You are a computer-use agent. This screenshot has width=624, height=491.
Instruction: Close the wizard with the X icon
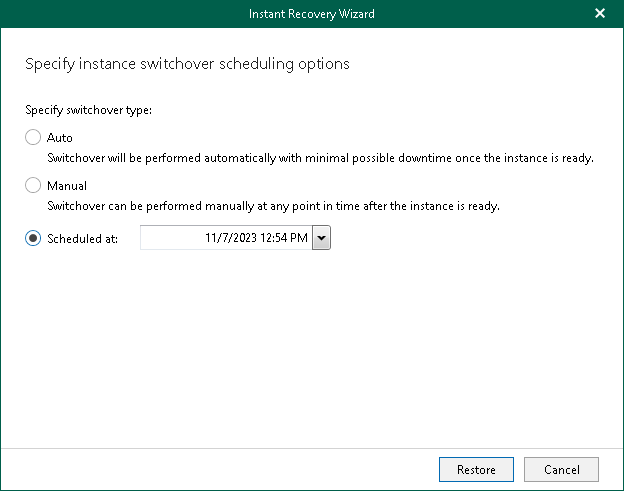click(x=600, y=13)
